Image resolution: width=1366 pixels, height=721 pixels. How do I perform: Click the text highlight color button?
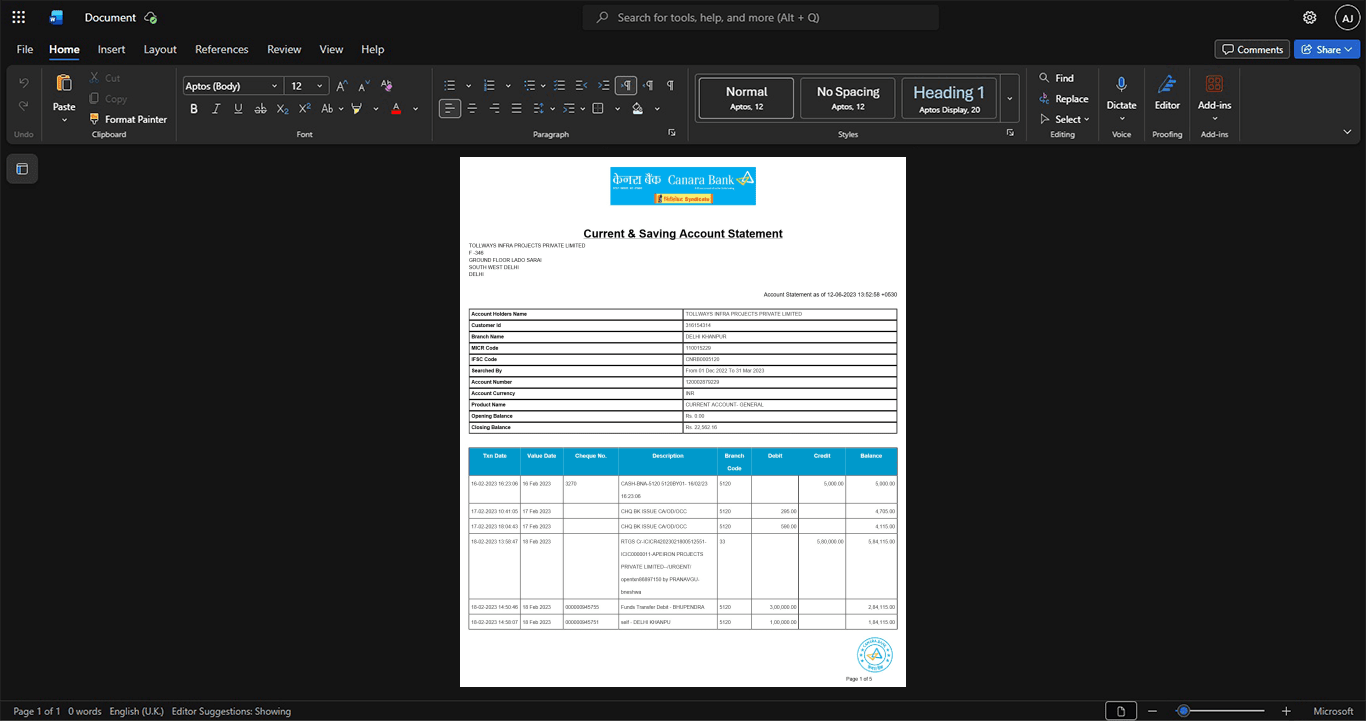coord(356,108)
